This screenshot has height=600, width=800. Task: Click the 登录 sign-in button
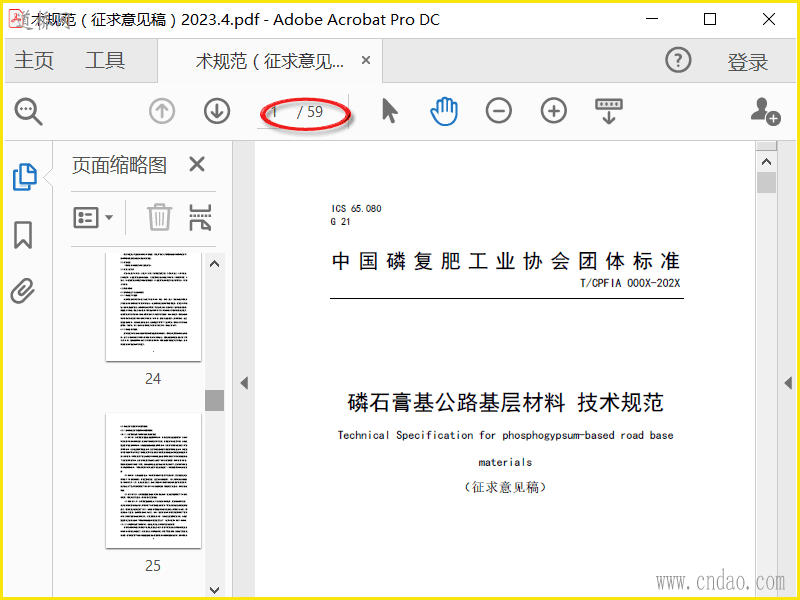coord(747,62)
